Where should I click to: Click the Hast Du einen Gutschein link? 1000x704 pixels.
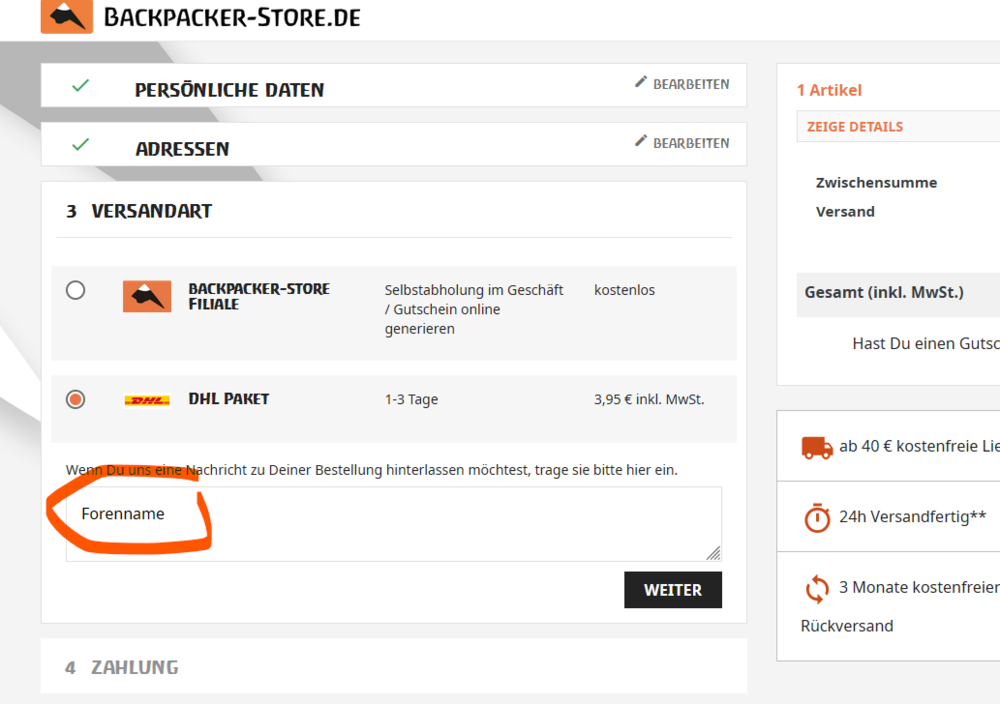click(925, 343)
